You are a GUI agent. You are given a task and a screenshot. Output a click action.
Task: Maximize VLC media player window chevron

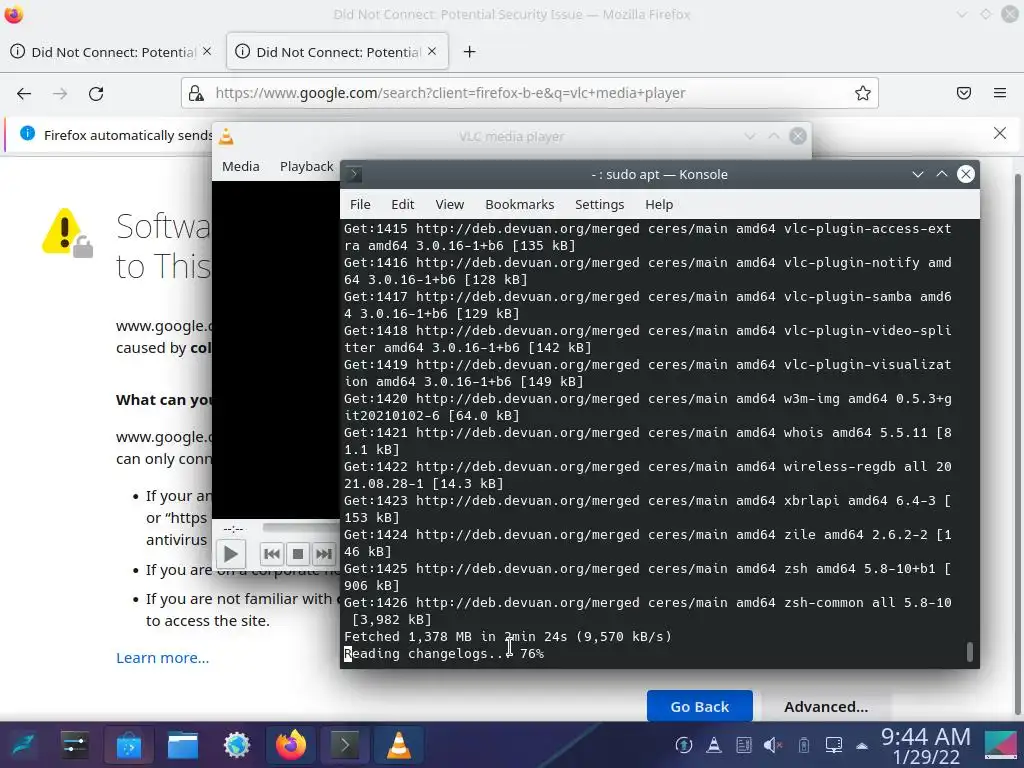[x=774, y=136]
